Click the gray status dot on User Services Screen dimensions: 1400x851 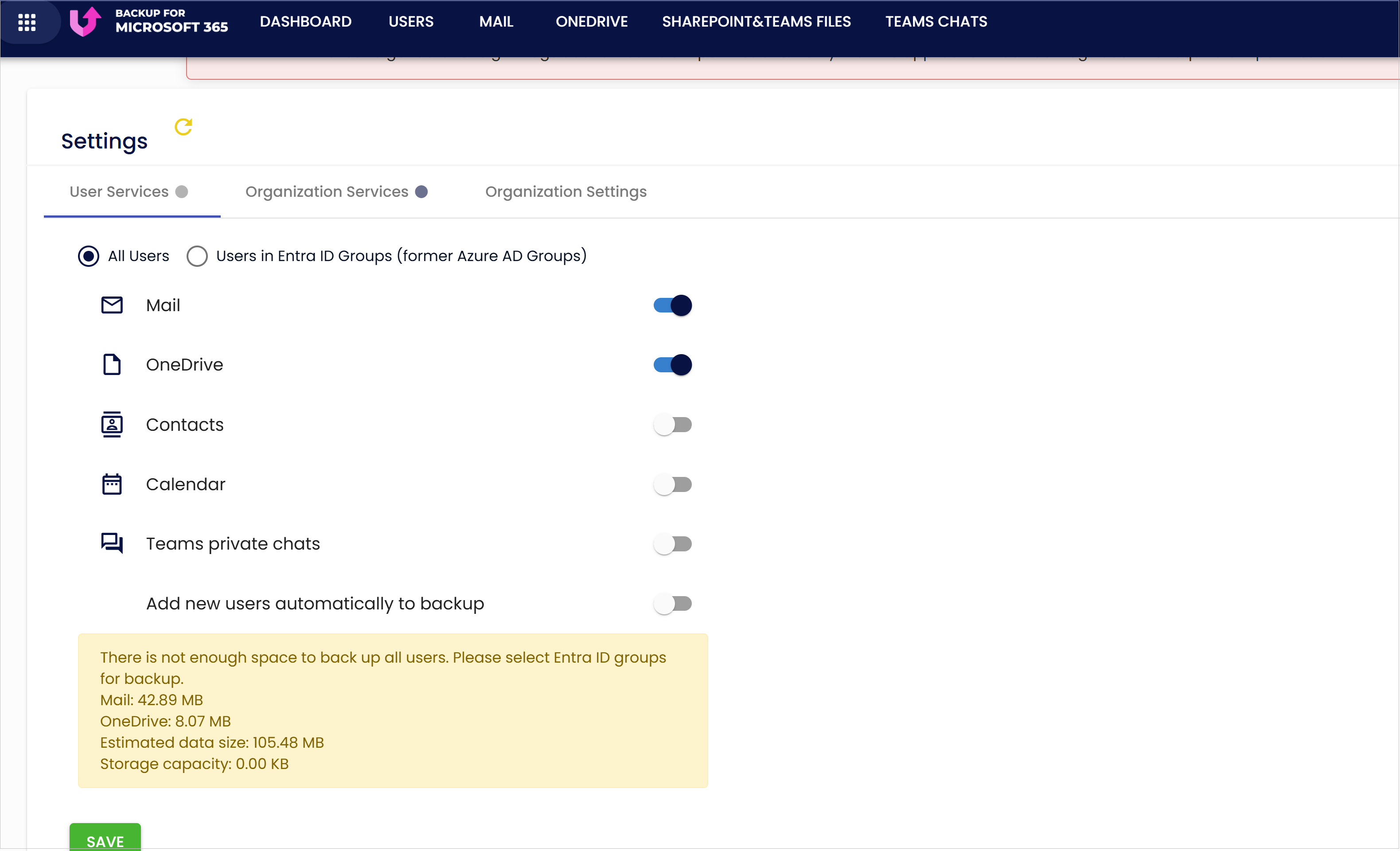[x=182, y=191]
